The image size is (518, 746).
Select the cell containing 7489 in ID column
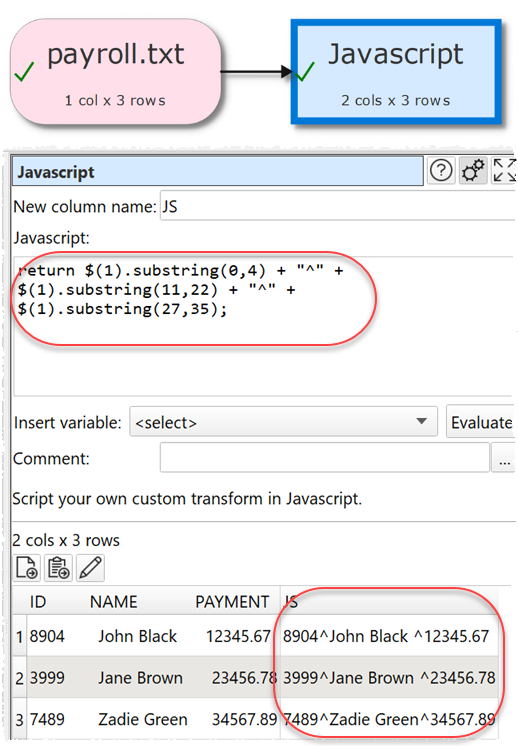pos(47,719)
